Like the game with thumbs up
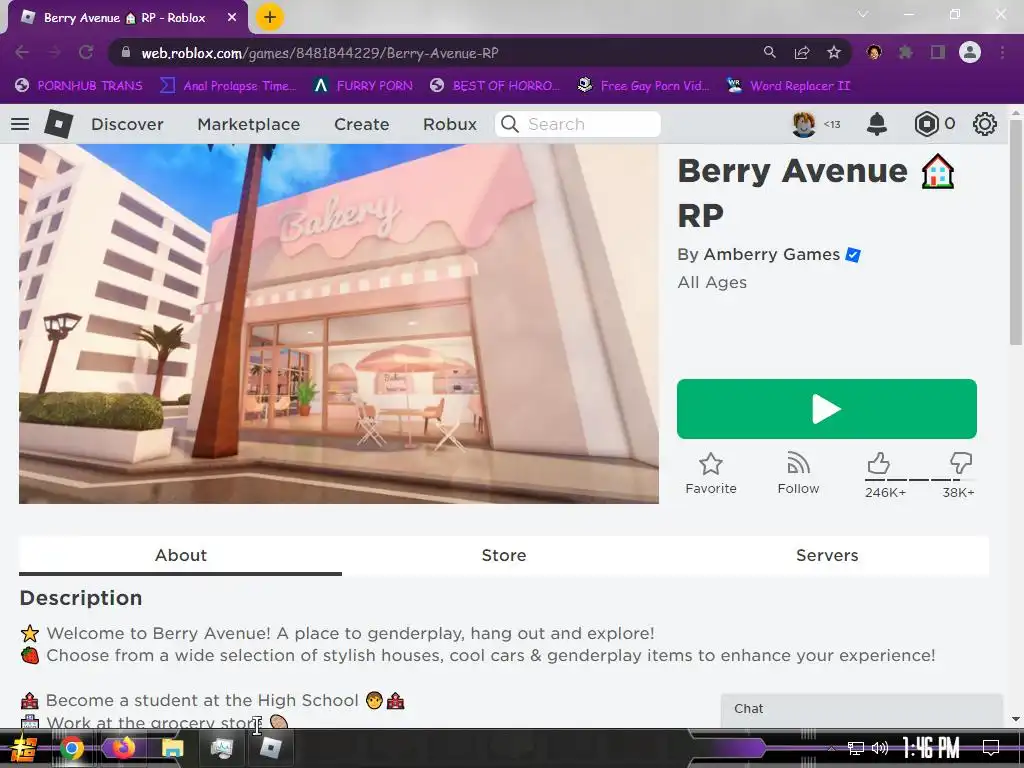The image size is (1024, 768). (x=879, y=464)
